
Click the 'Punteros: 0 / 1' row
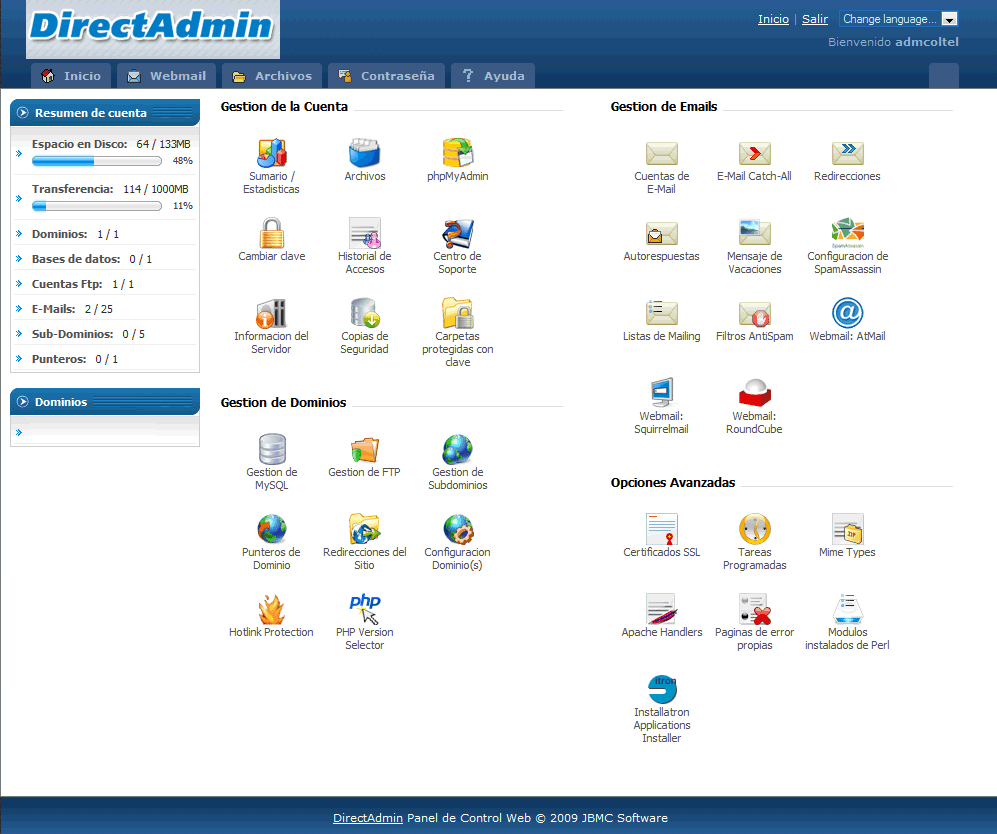tap(105, 359)
